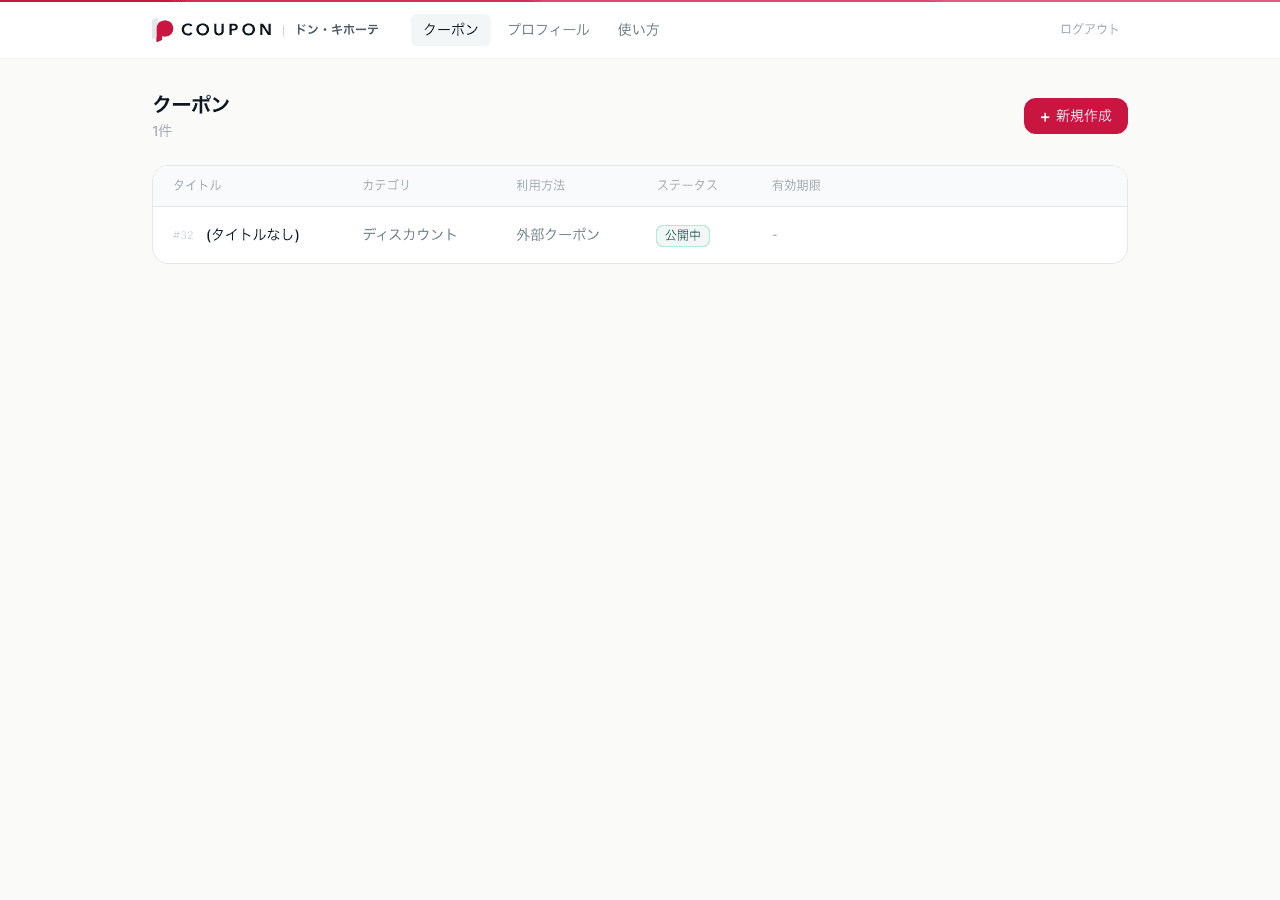Image resolution: width=1280 pixels, height=900 pixels.
Task: Click the 新規作成 button
Action: [1076, 116]
